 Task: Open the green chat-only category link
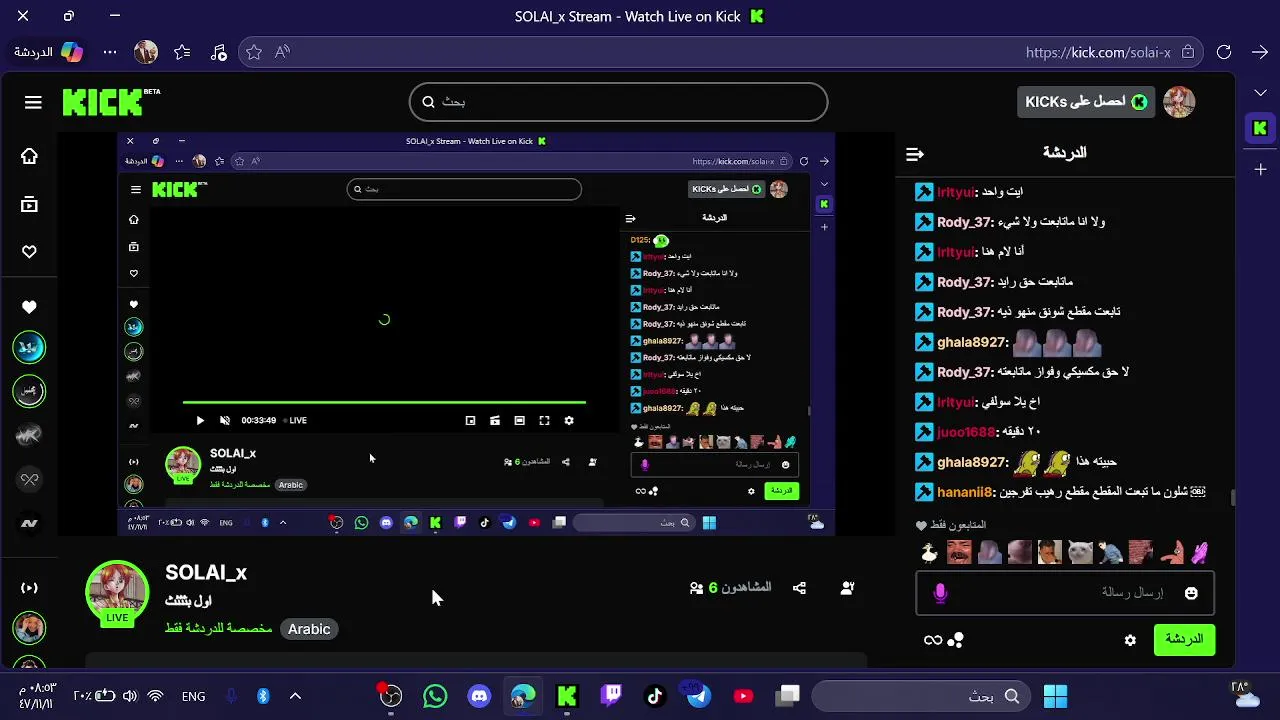click(x=218, y=629)
